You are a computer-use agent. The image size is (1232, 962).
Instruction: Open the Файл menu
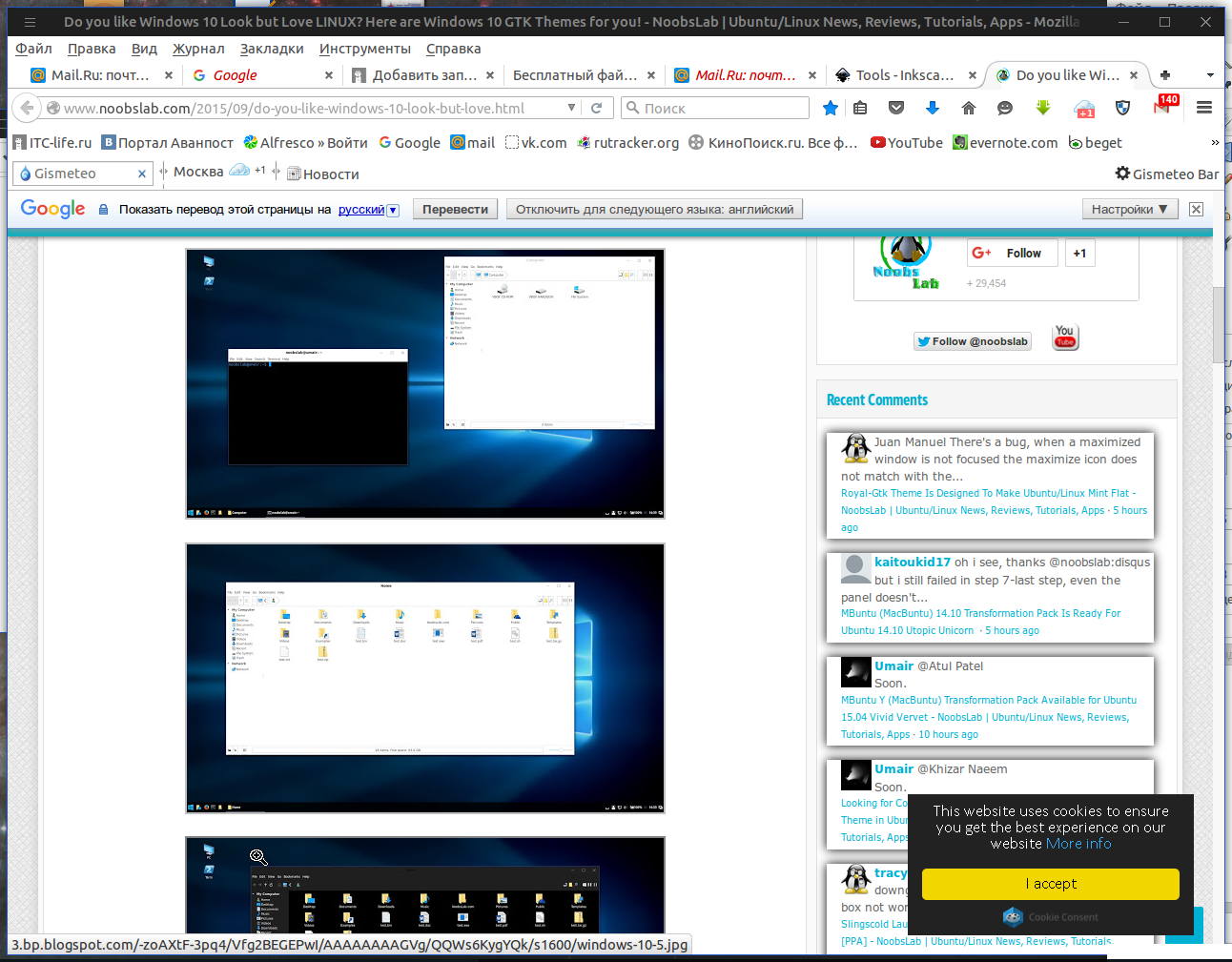click(x=34, y=49)
